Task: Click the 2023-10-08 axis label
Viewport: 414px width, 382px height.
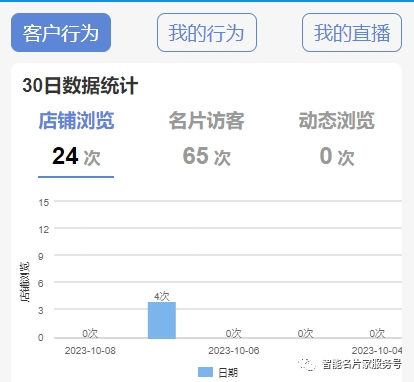Action: click(x=90, y=351)
